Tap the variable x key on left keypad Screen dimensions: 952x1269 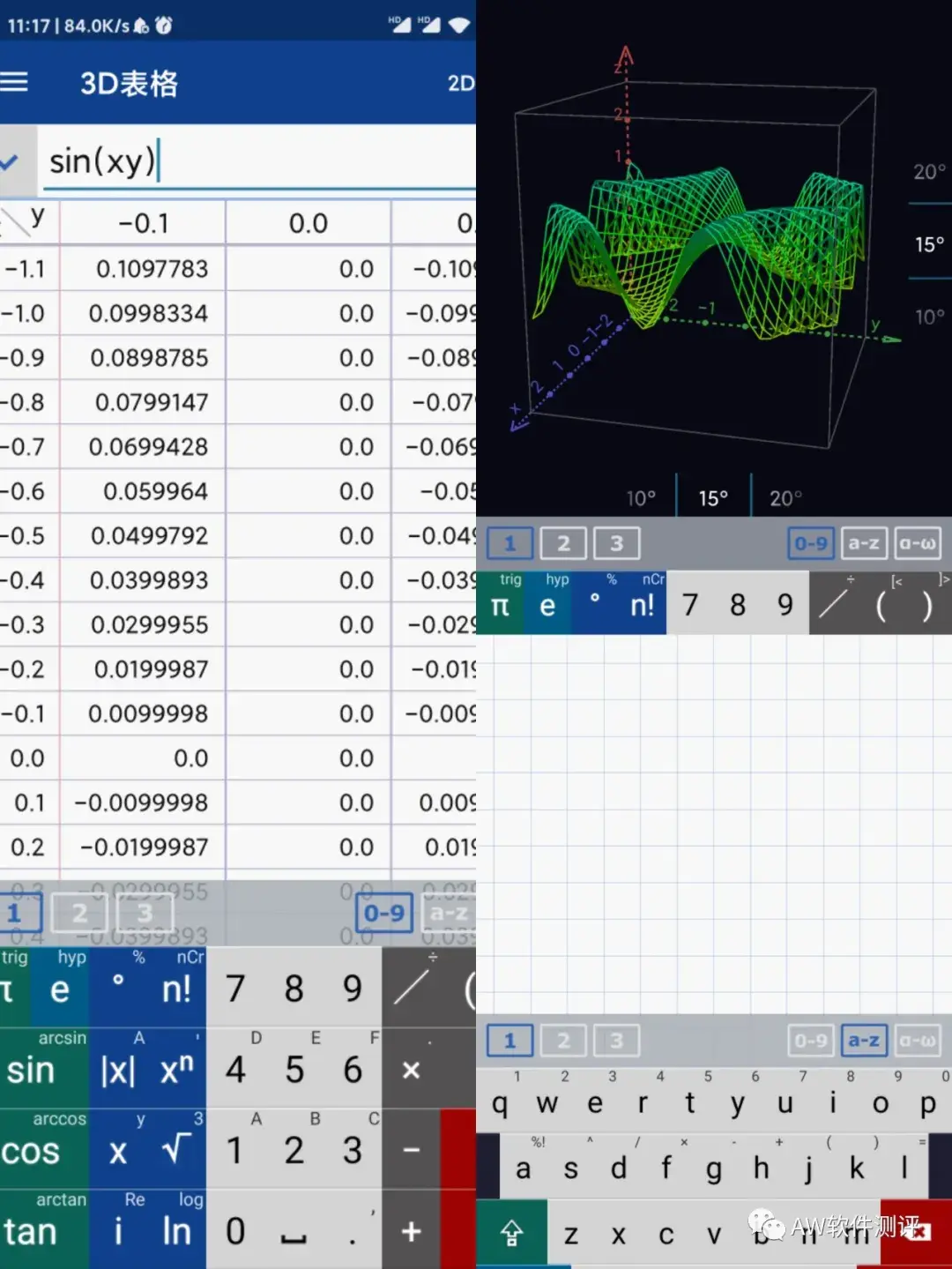pos(117,1149)
